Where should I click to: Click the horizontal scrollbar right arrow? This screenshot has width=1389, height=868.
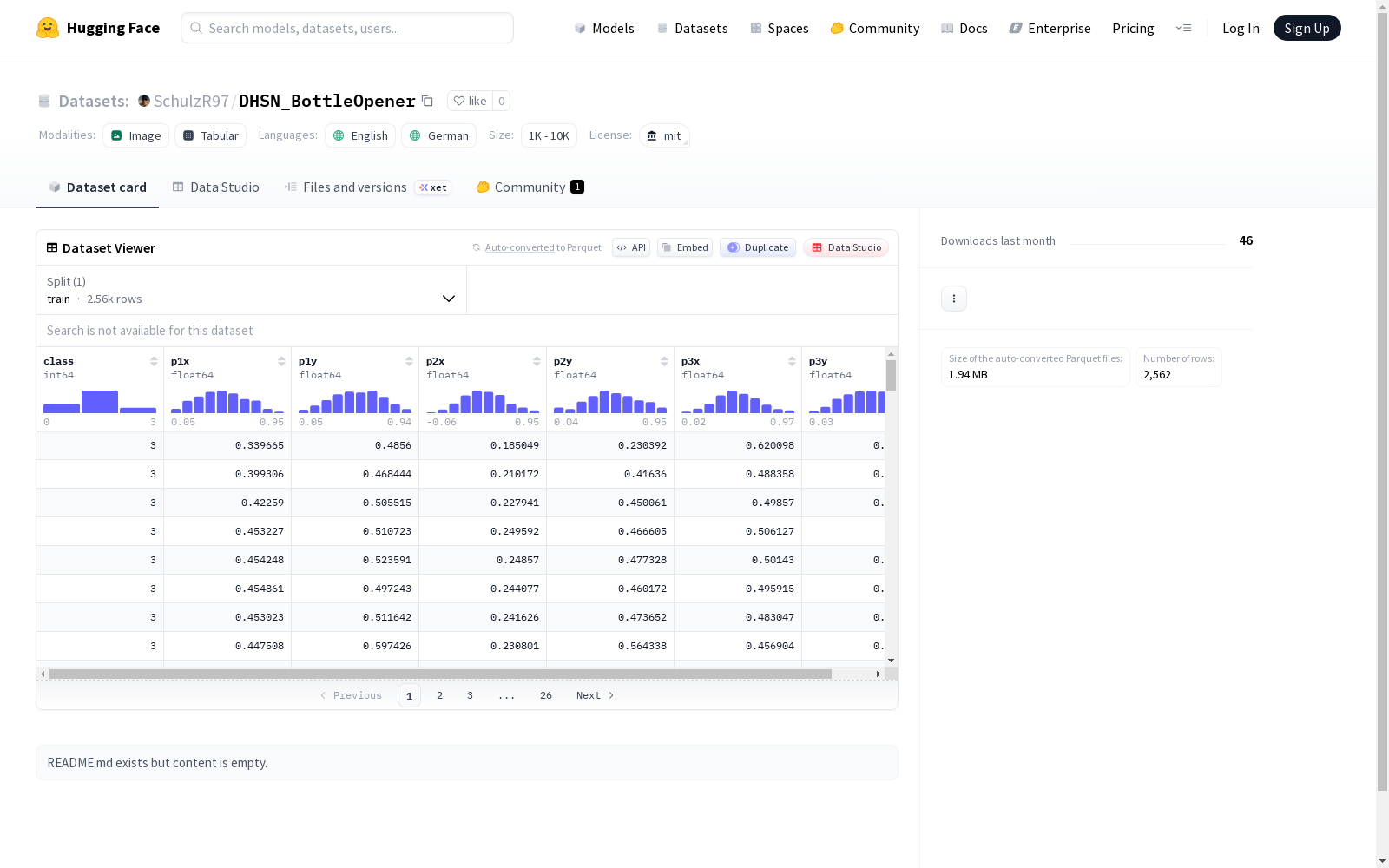879,674
